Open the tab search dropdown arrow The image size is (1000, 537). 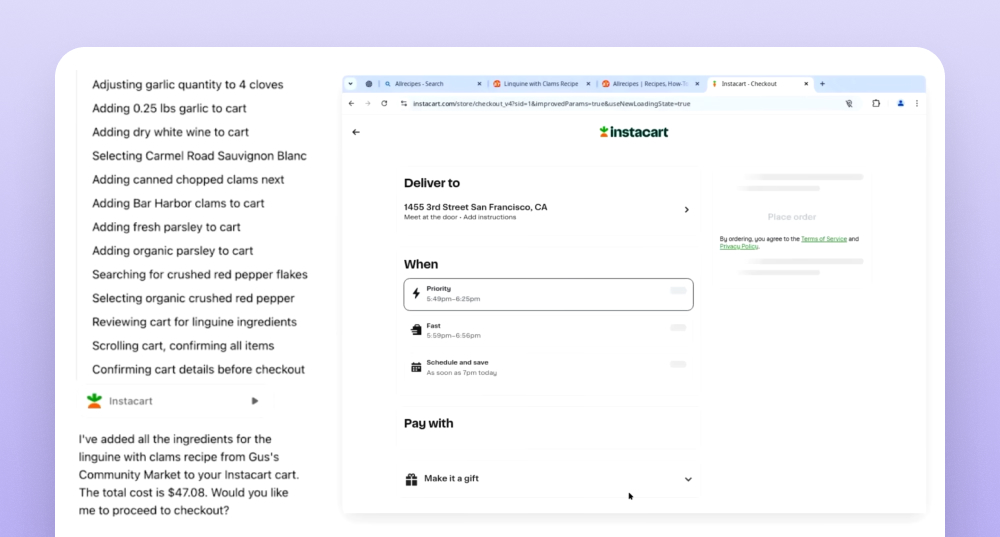coord(351,84)
